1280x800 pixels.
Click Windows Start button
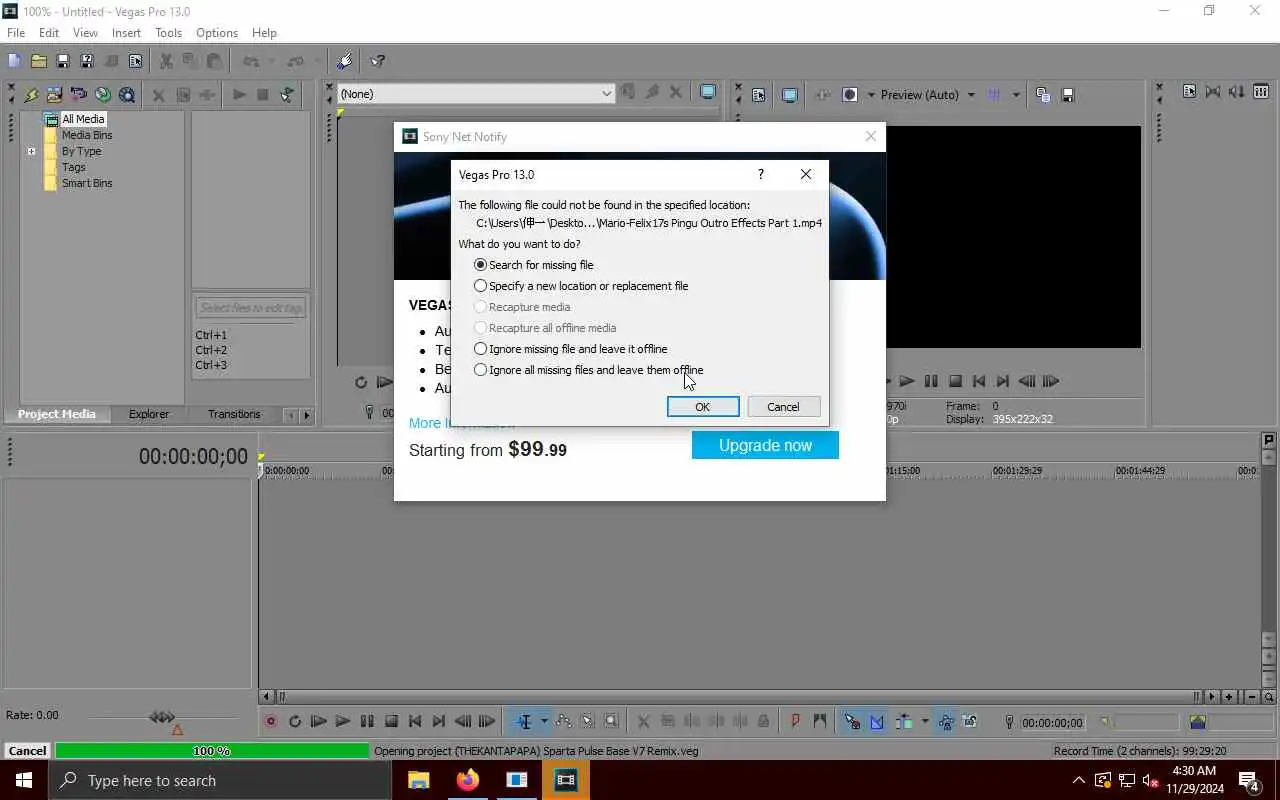point(24,780)
